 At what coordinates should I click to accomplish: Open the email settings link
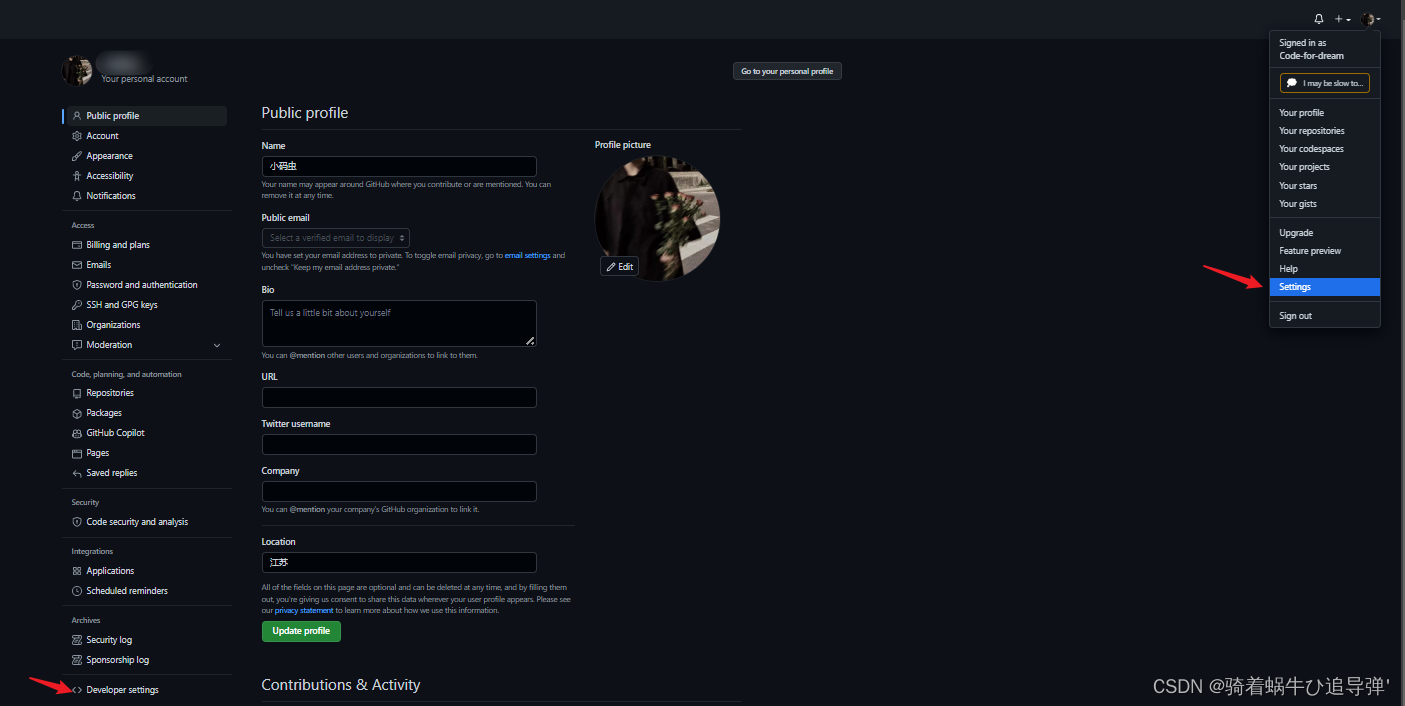click(x=527, y=256)
